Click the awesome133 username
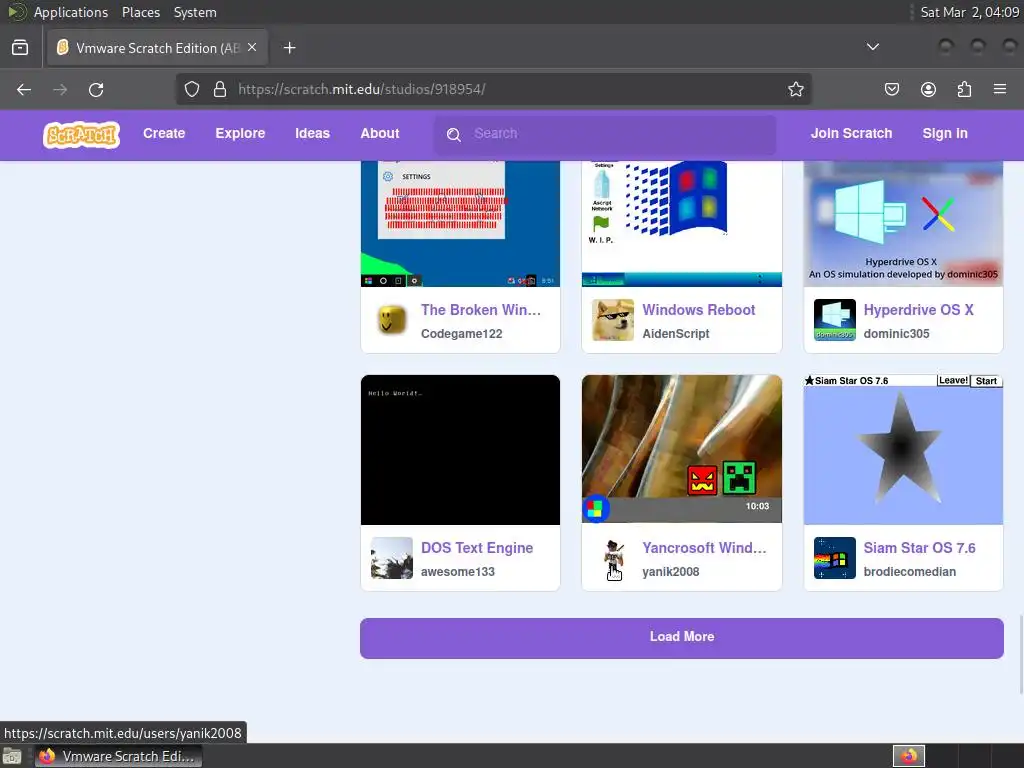 tap(457, 571)
